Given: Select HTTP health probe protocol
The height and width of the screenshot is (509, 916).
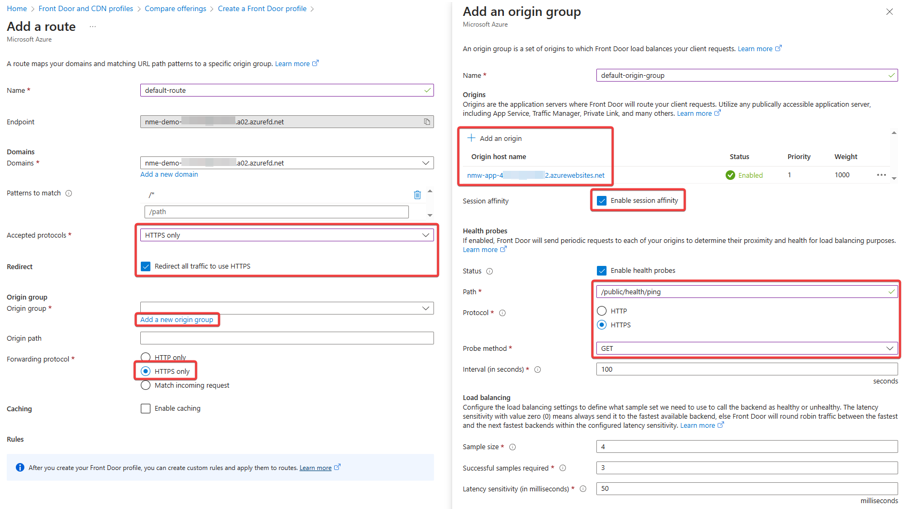Looking at the screenshot, I should point(602,311).
